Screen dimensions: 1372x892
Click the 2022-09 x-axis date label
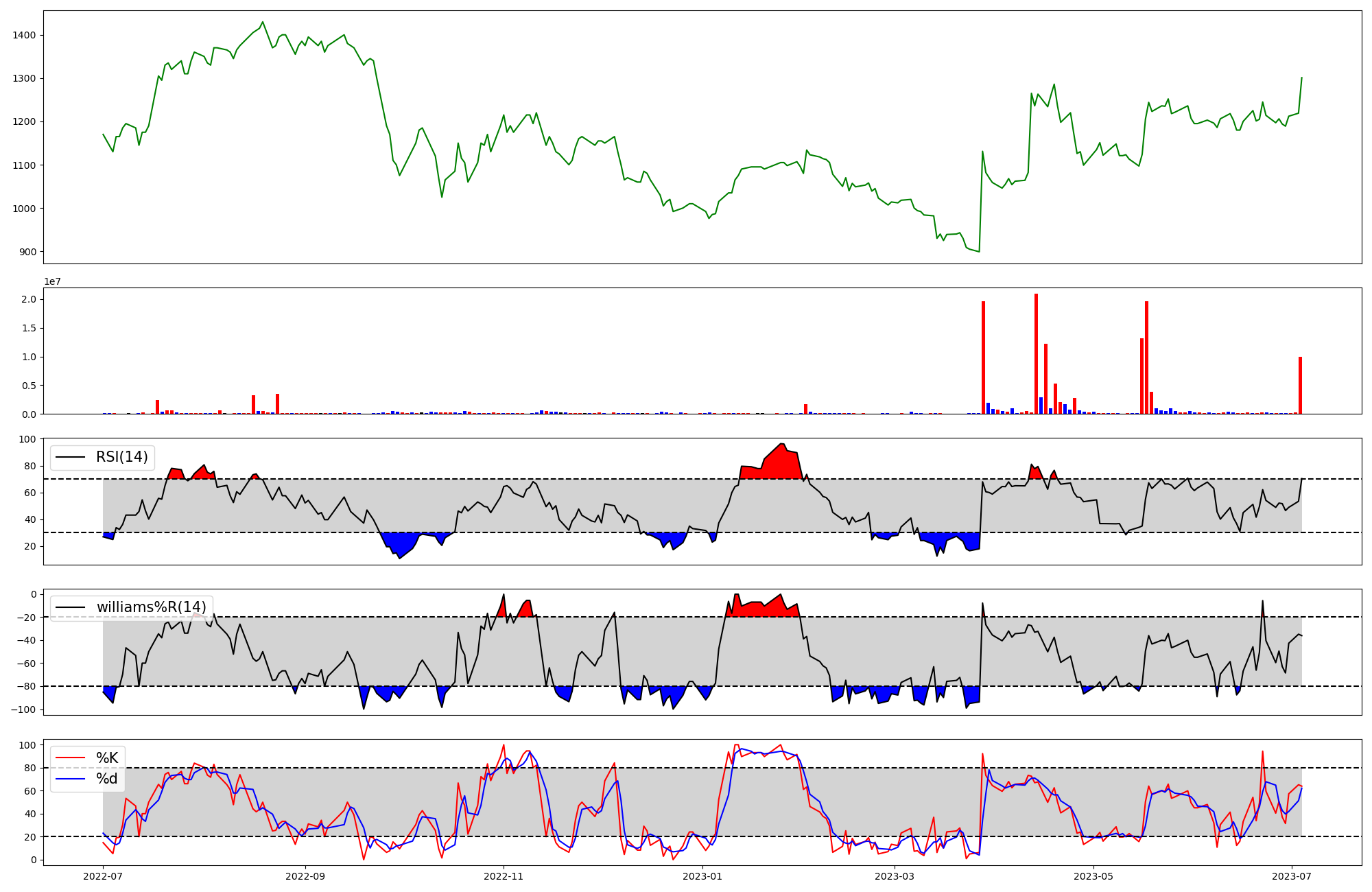[305, 876]
